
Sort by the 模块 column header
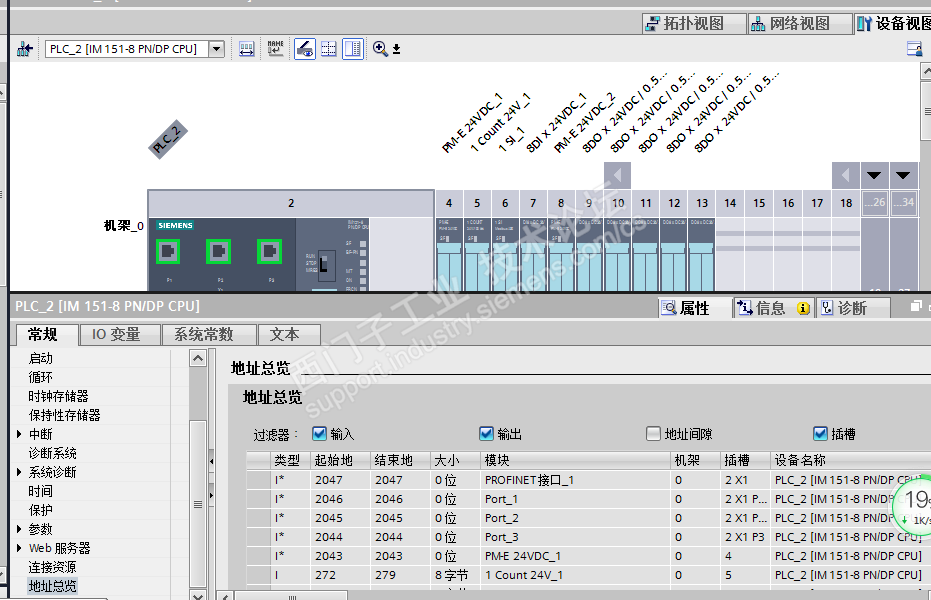[x=575, y=461]
